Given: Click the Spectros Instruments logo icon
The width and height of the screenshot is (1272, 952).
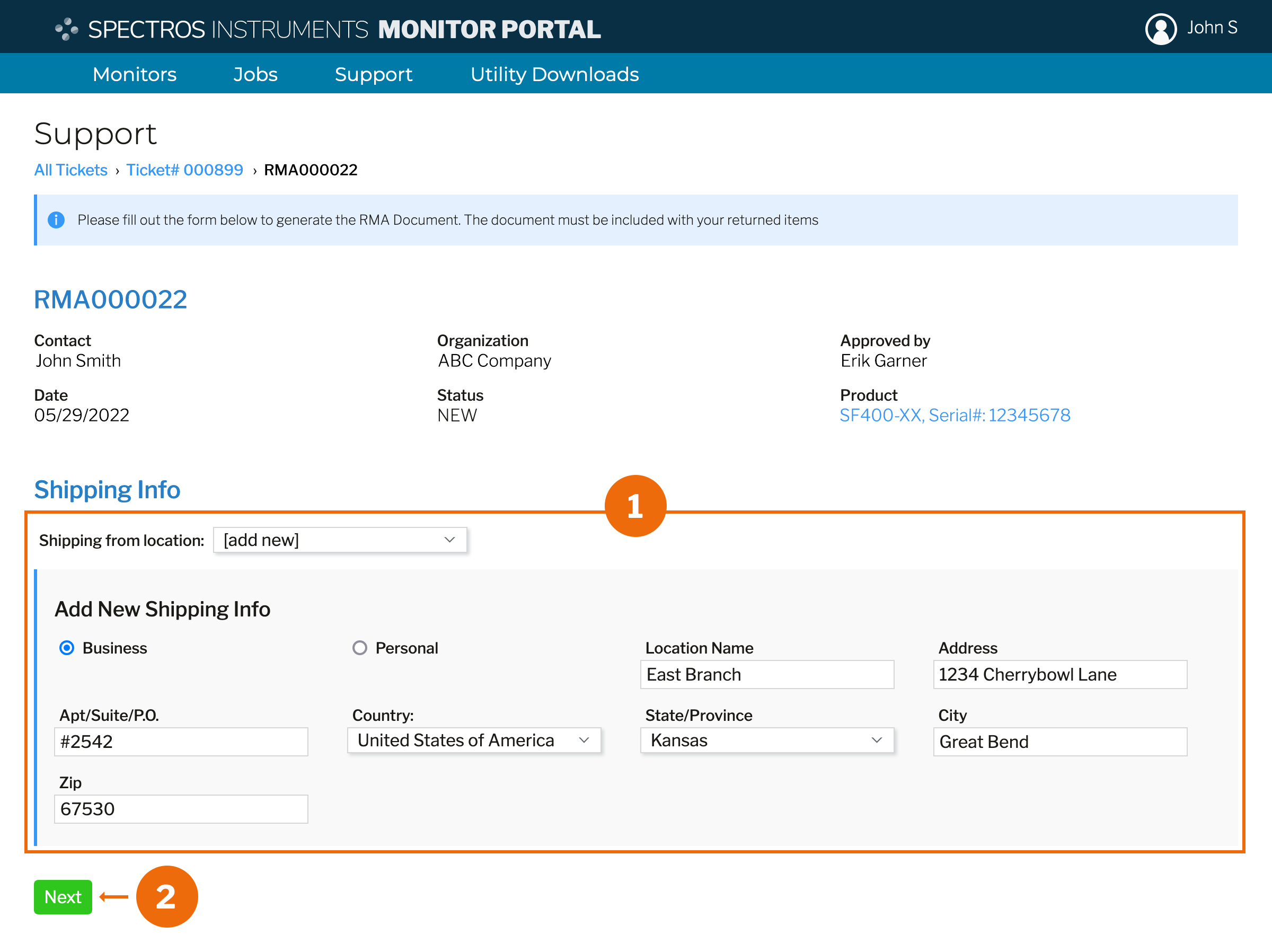Looking at the screenshot, I should [x=67, y=29].
